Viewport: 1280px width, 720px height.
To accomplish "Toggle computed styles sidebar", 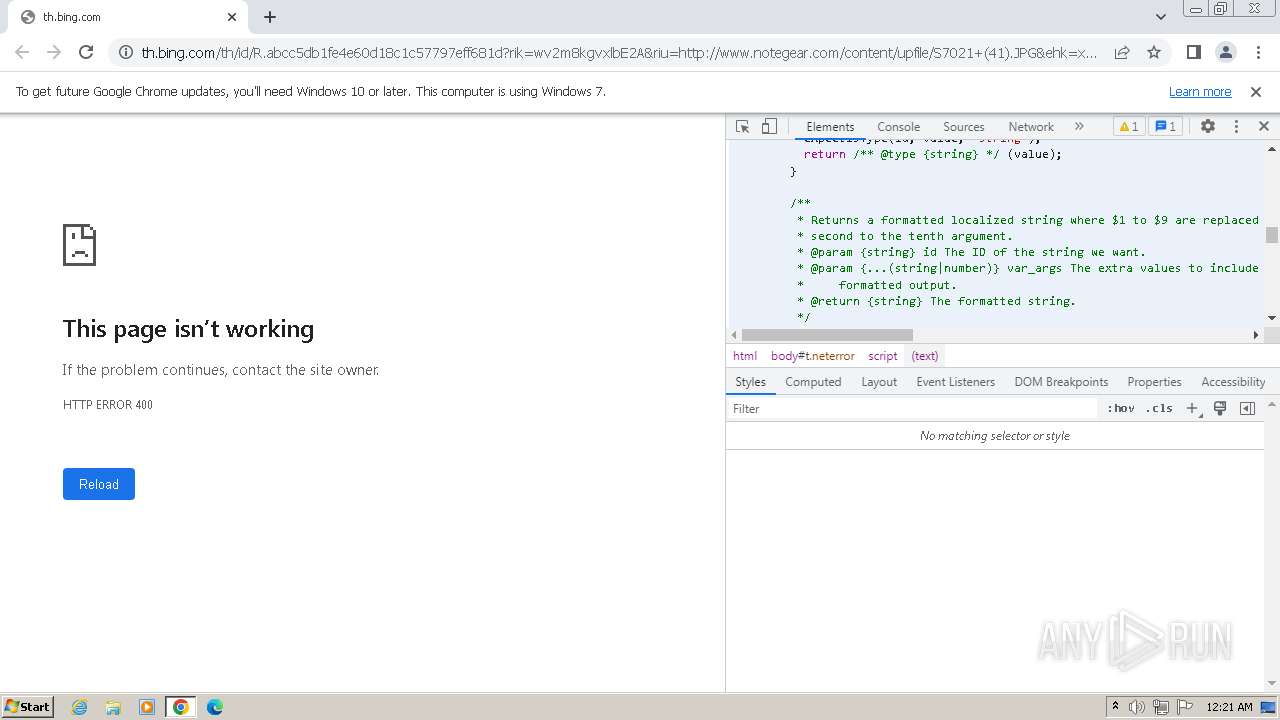I will coord(1247,408).
